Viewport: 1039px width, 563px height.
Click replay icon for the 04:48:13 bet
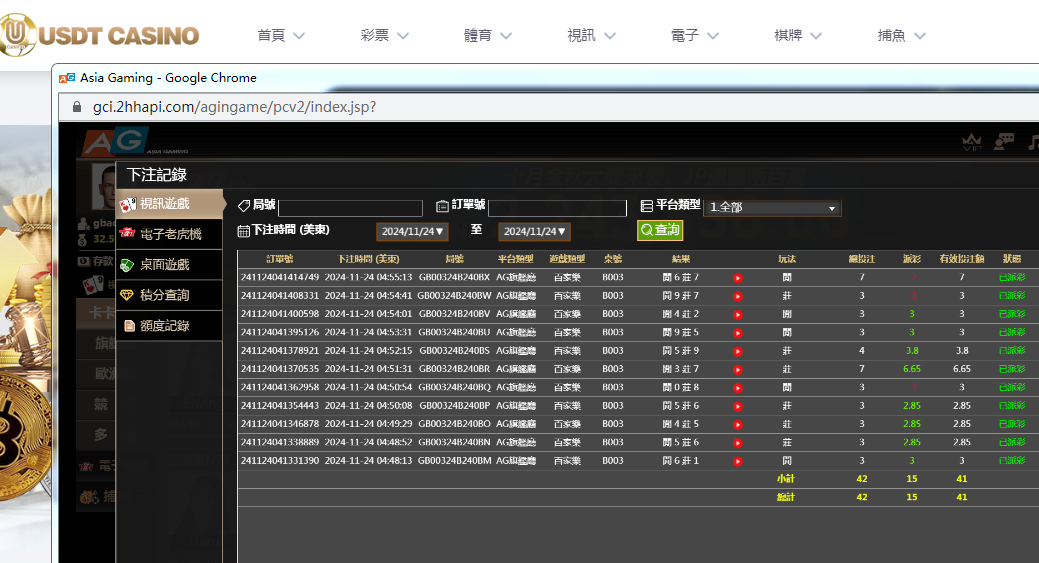coord(738,461)
